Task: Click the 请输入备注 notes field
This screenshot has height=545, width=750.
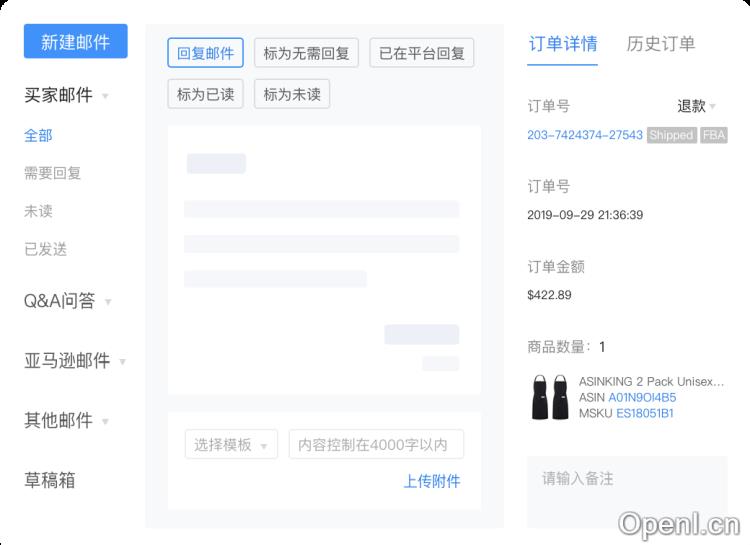Action: 627,490
